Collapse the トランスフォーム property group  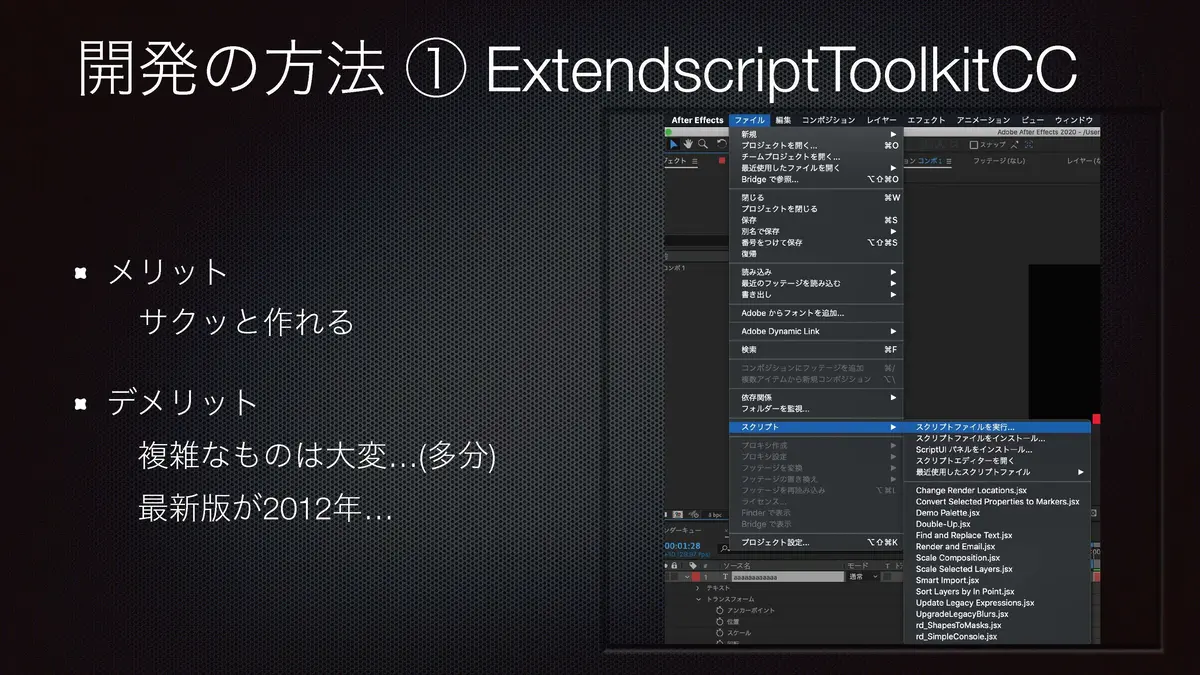click(x=698, y=599)
